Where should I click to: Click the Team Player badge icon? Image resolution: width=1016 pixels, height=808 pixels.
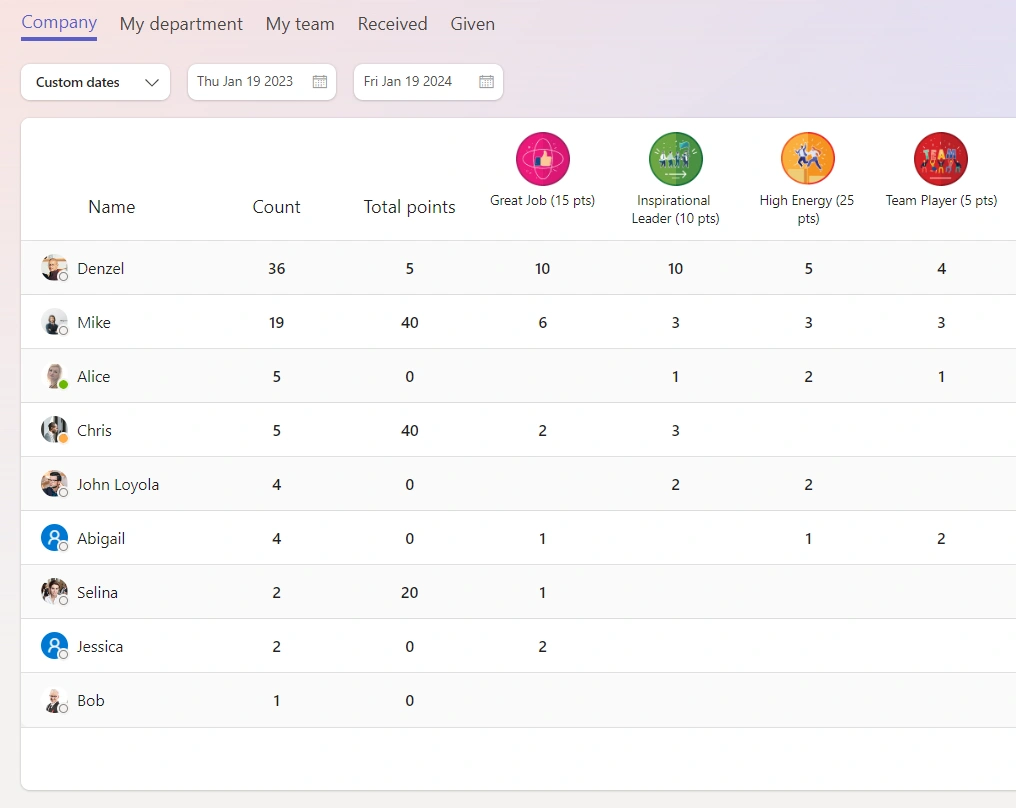940,159
